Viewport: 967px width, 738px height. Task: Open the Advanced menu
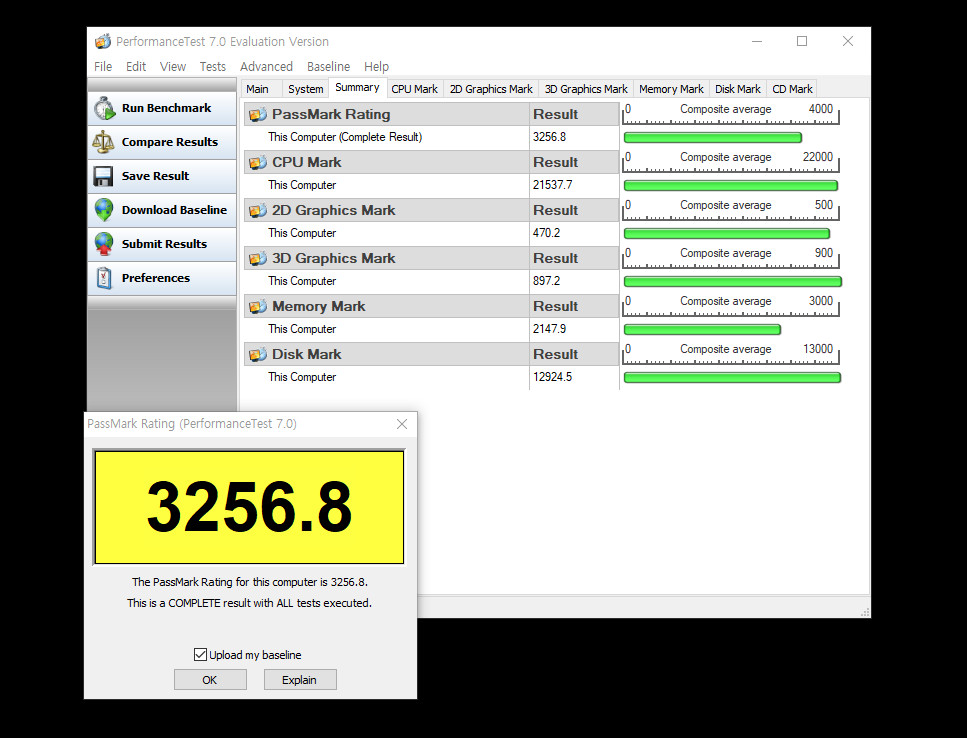tap(266, 67)
